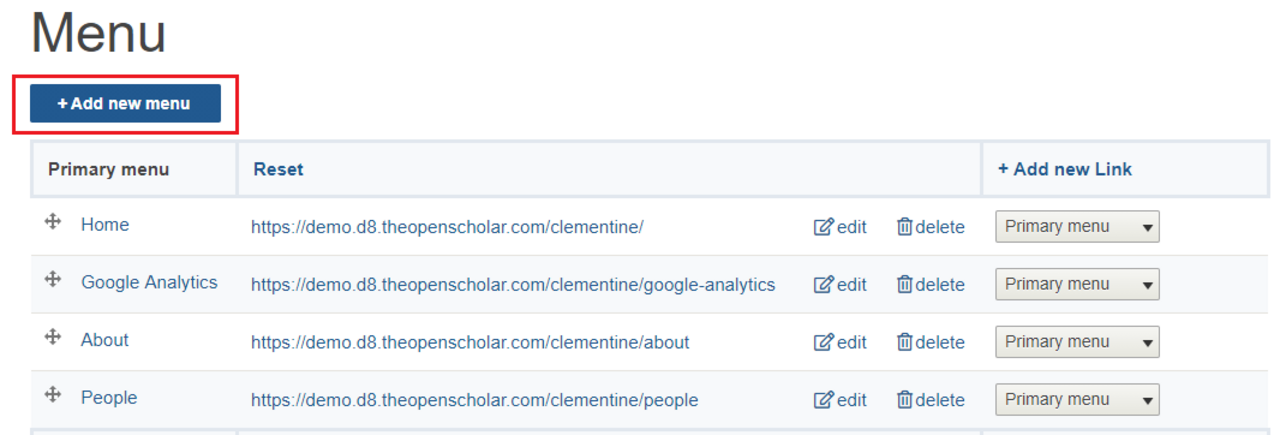
Task: Click the Add new Link header link
Action: coord(1065,169)
